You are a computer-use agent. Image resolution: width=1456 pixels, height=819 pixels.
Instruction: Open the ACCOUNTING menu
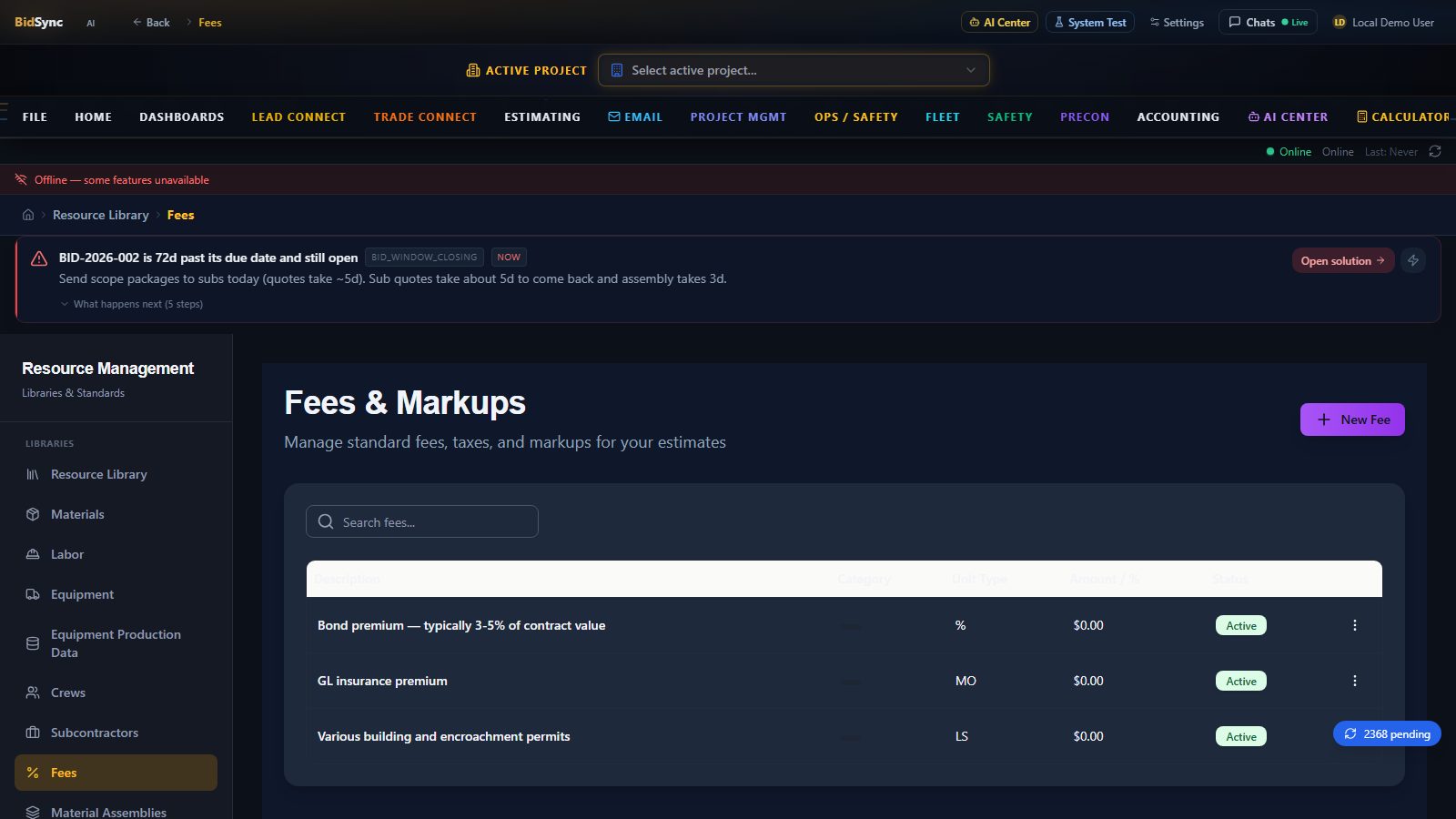coord(1178,116)
